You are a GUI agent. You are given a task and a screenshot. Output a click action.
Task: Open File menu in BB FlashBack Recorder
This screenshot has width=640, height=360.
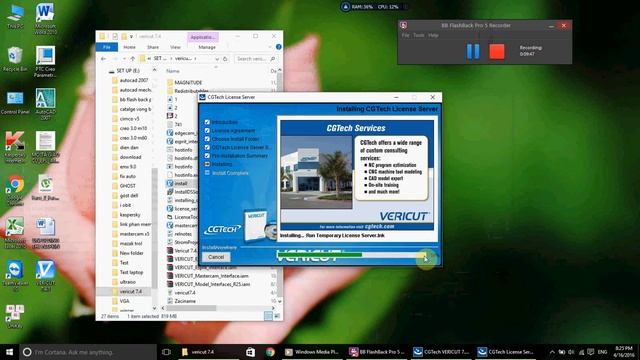[405, 36]
